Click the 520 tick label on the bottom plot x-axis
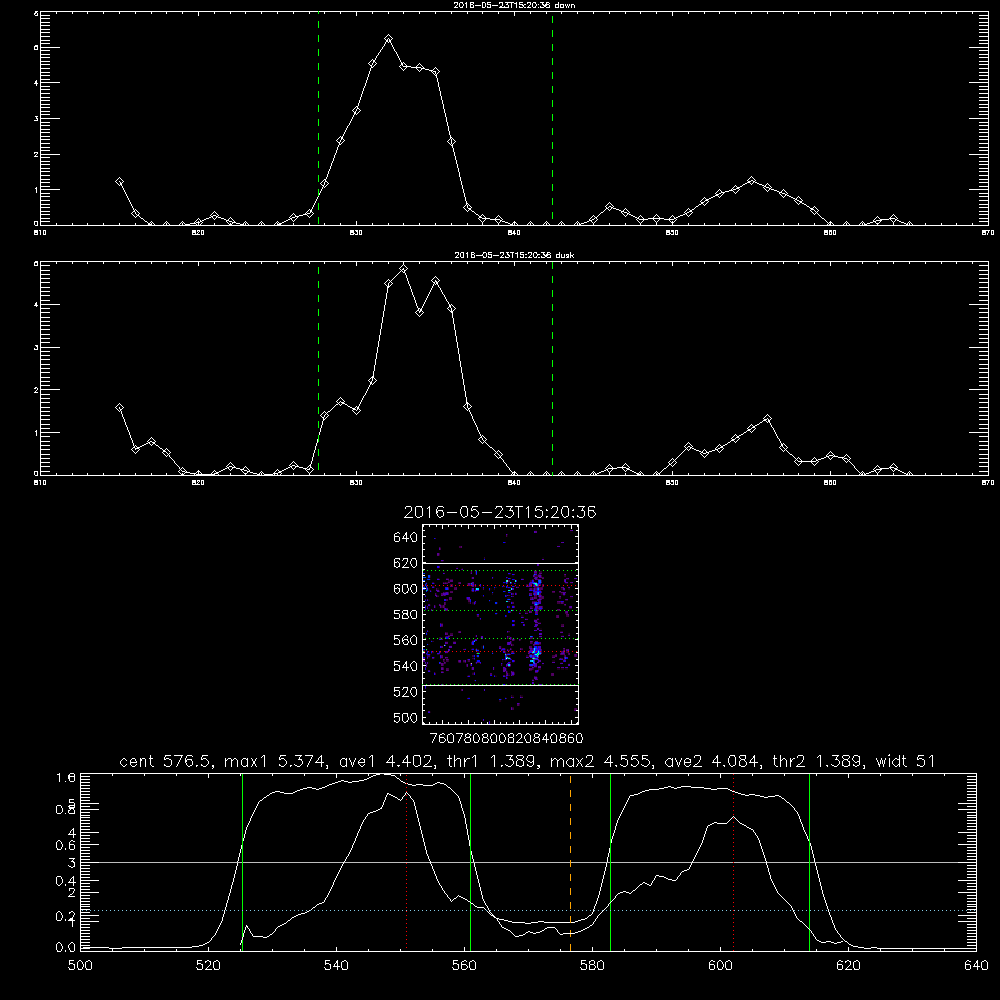The width and height of the screenshot is (1000, 1000). click(208, 966)
